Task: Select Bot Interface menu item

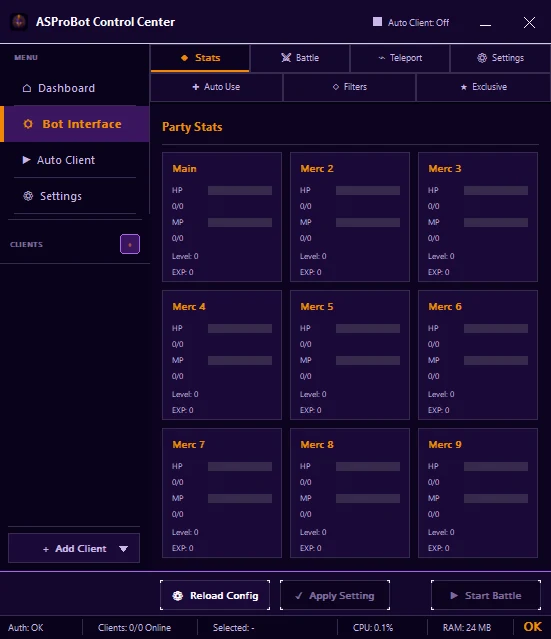Action: (x=75, y=124)
